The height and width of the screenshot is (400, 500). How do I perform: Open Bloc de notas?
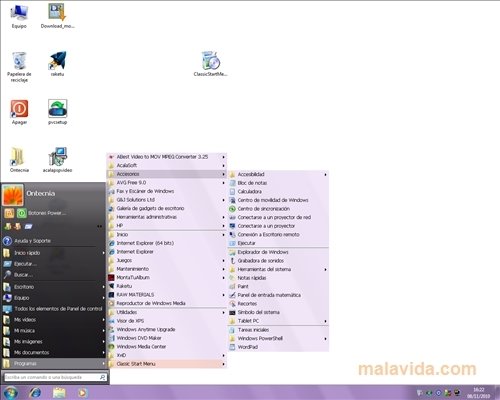point(279,183)
